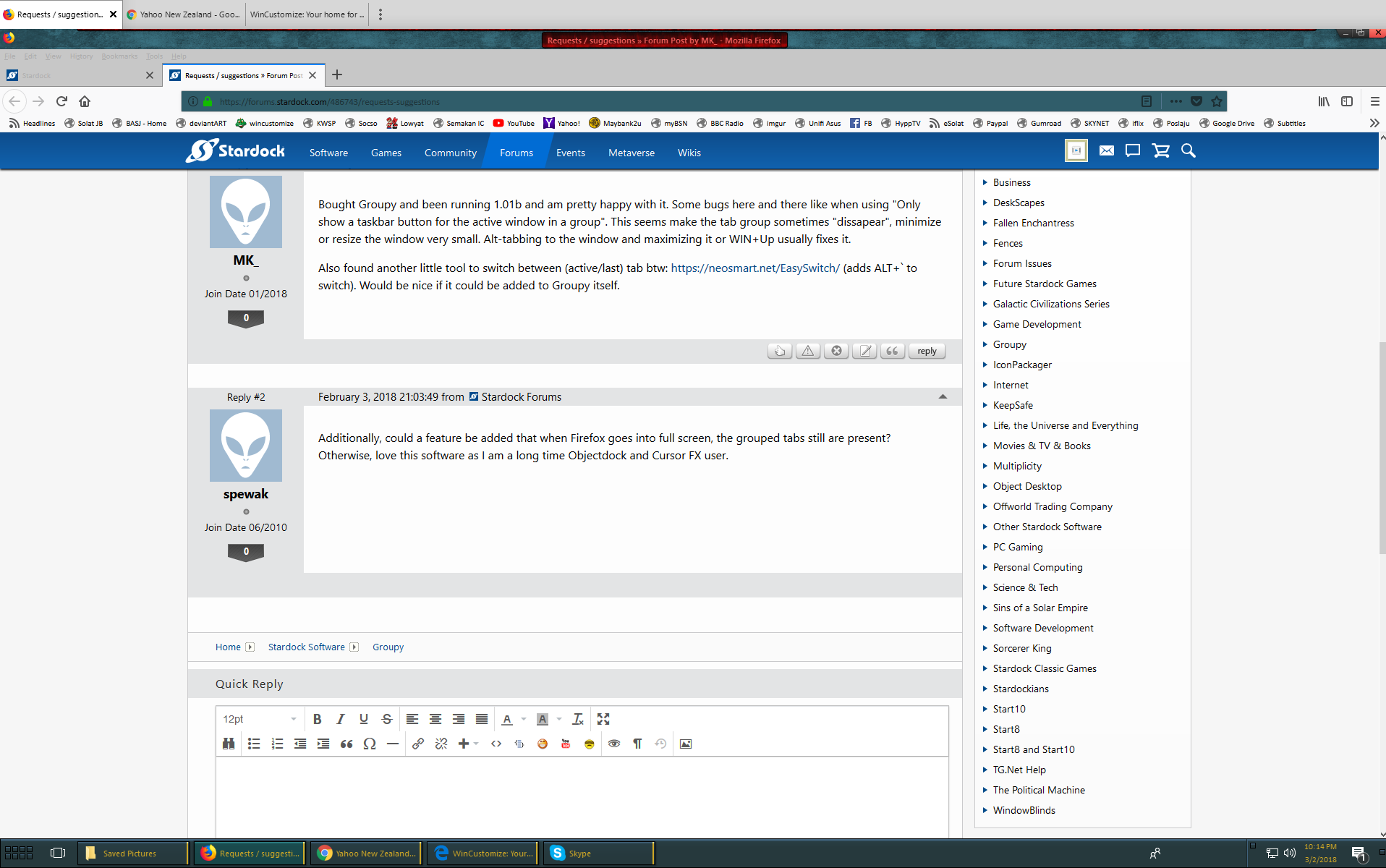Click the page vertical scrollbar thumb

1382,448
